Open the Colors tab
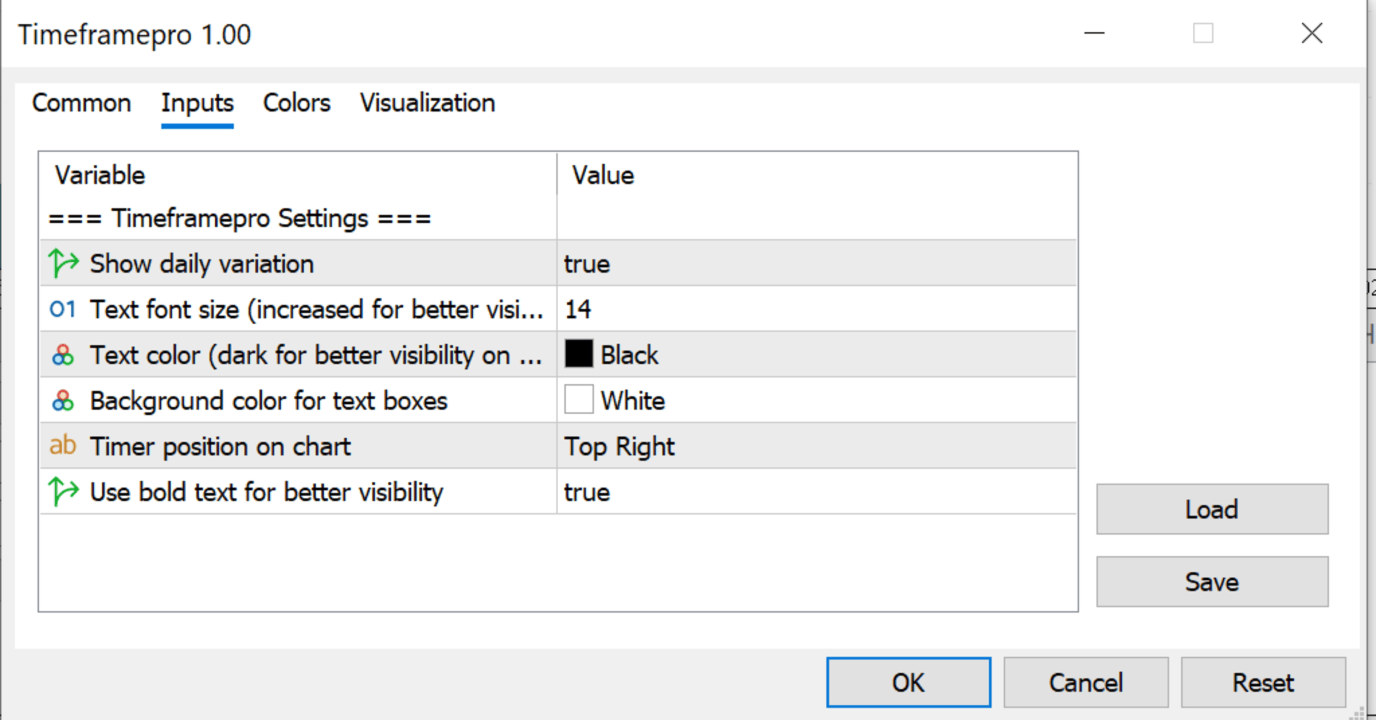1376x720 pixels. tap(296, 103)
